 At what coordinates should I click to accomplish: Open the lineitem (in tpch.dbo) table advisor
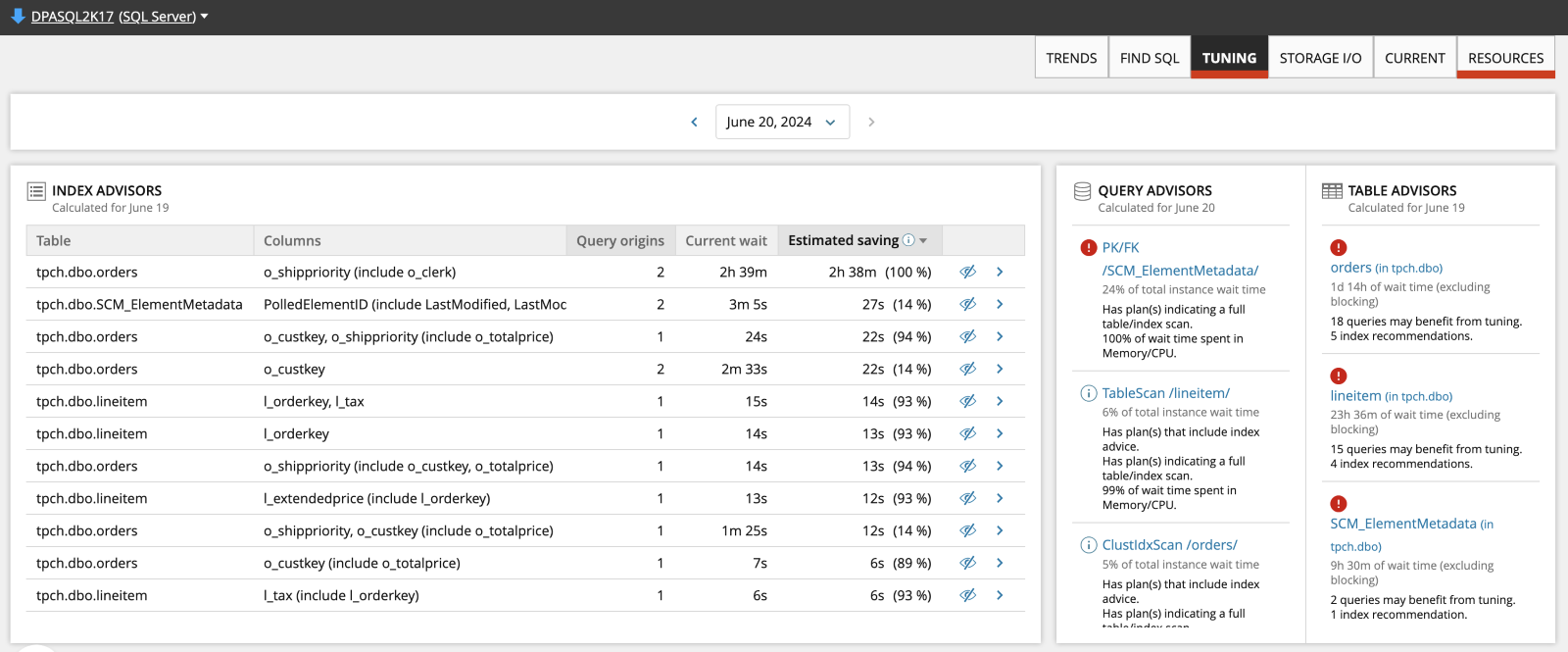point(1391,396)
